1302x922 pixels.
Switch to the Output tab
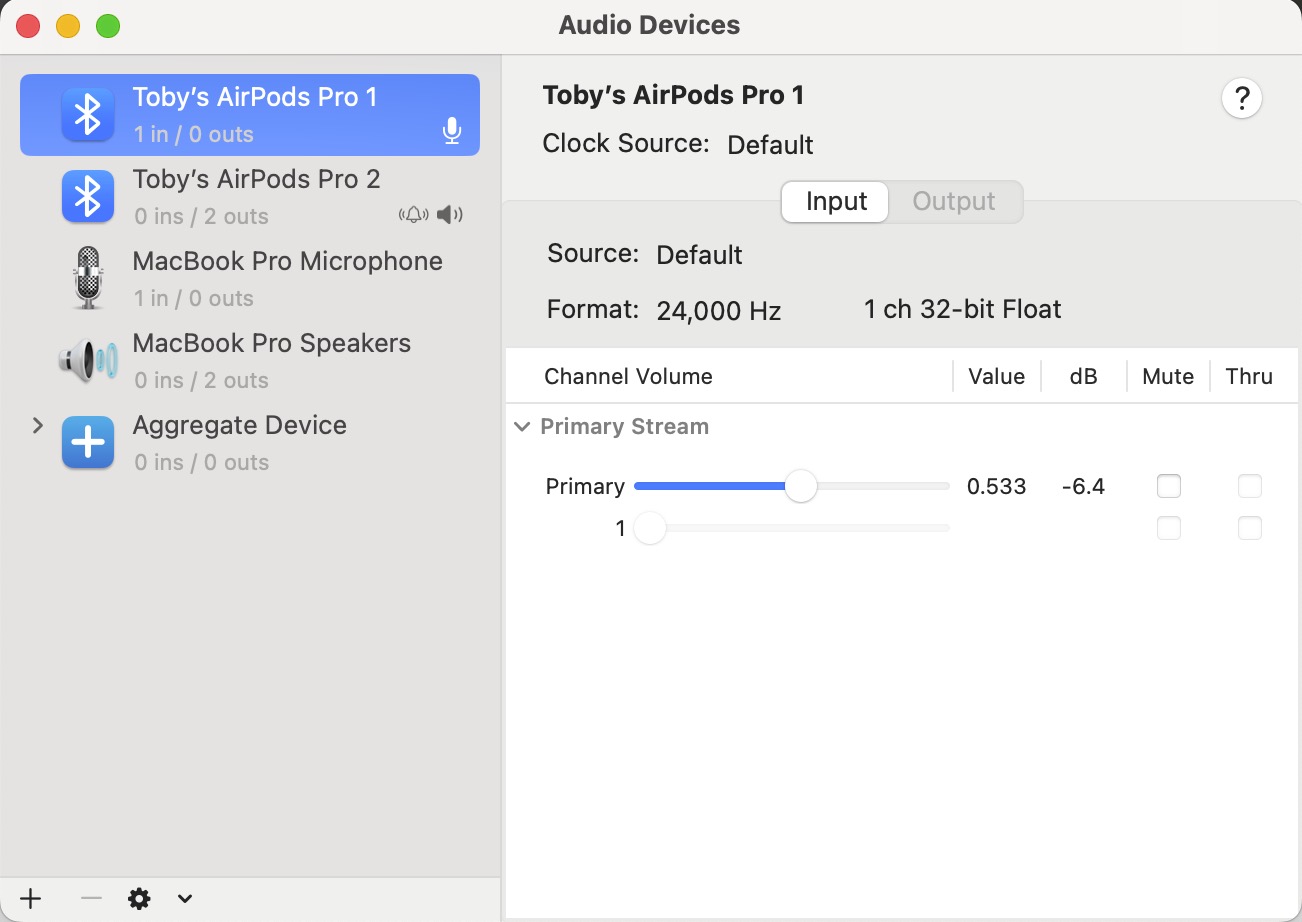[x=954, y=201]
